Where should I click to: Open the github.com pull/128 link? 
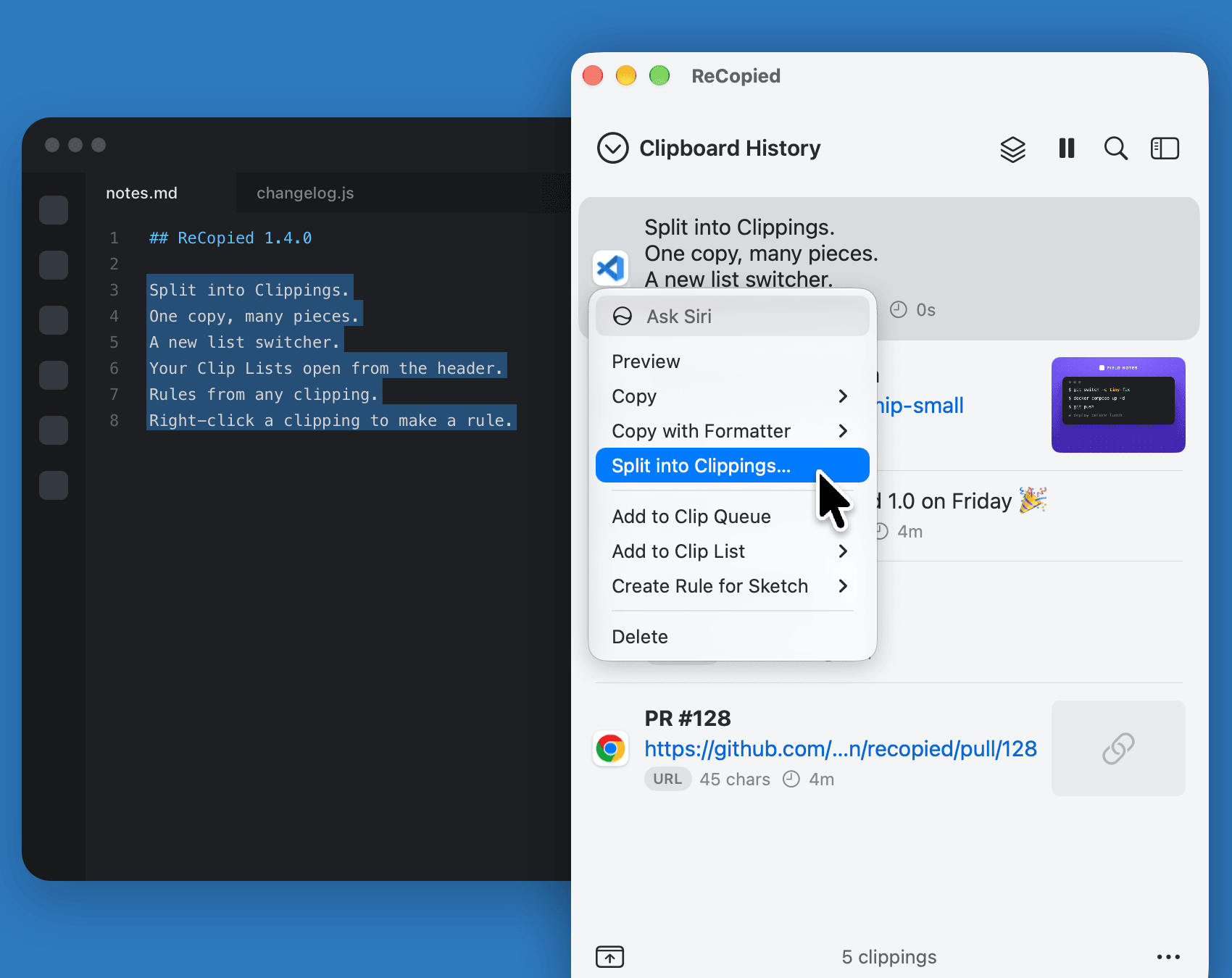click(x=841, y=749)
